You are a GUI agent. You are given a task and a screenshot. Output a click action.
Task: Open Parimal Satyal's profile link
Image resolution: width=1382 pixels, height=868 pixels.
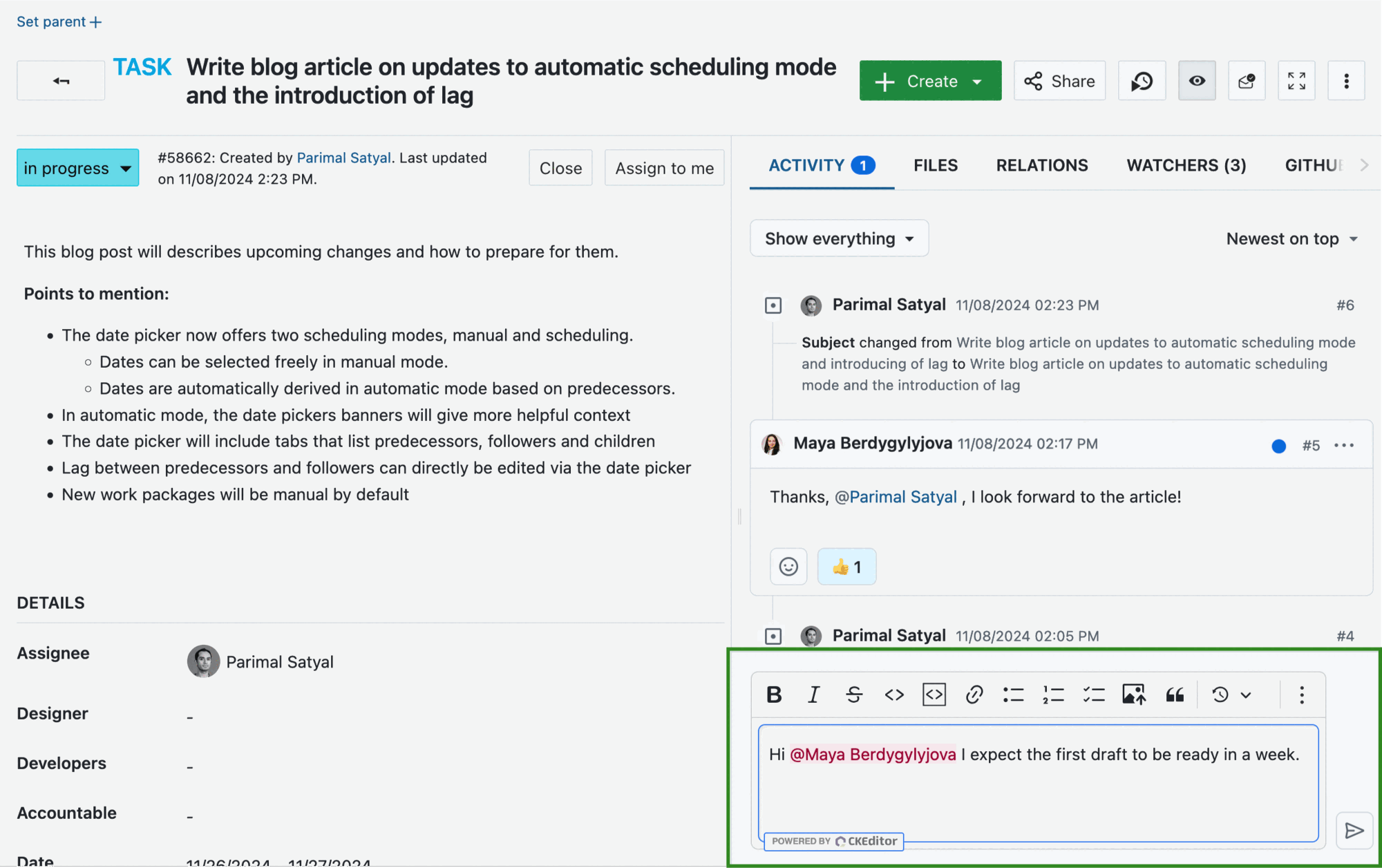pos(343,157)
